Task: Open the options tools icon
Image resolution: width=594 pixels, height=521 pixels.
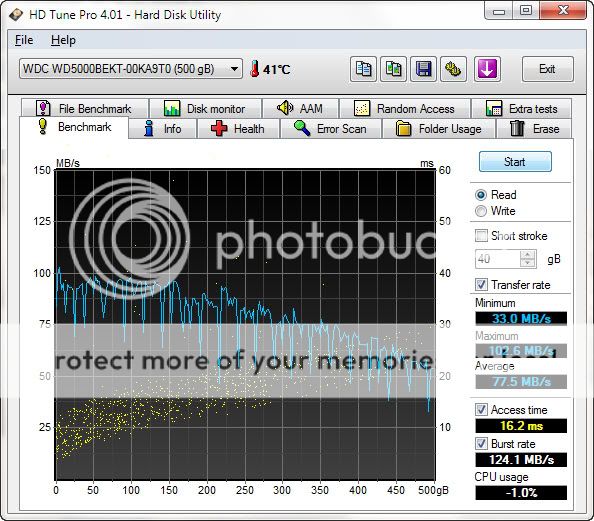Action: pyautogui.click(x=453, y=69)
